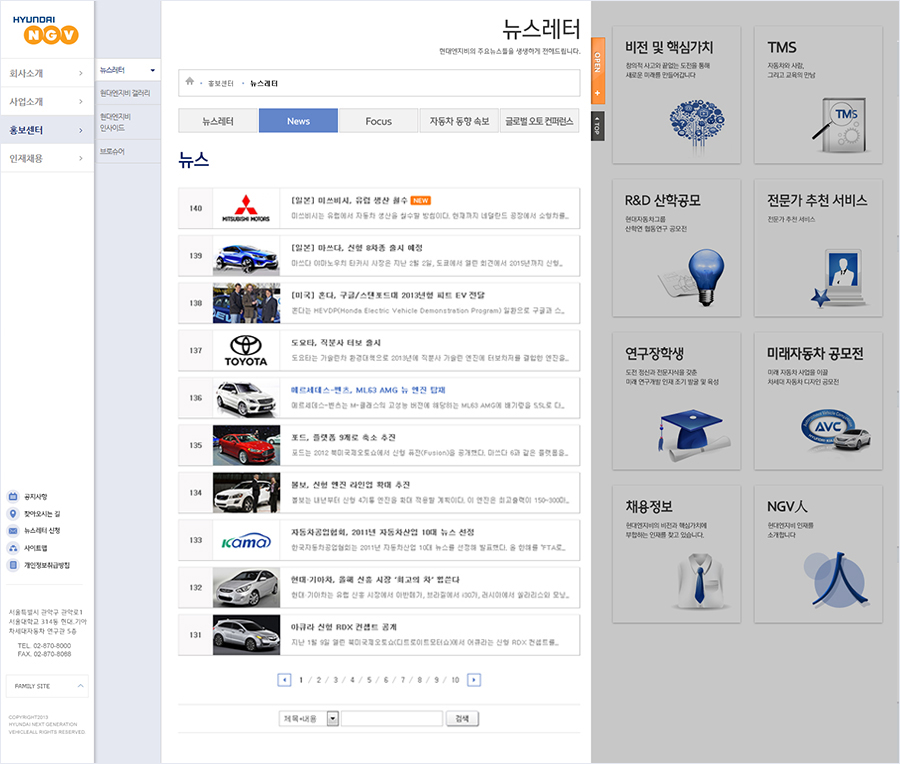Open the 연구장학생 graduation cap icon
Screen dimensions: 900x764
(693, 435)
